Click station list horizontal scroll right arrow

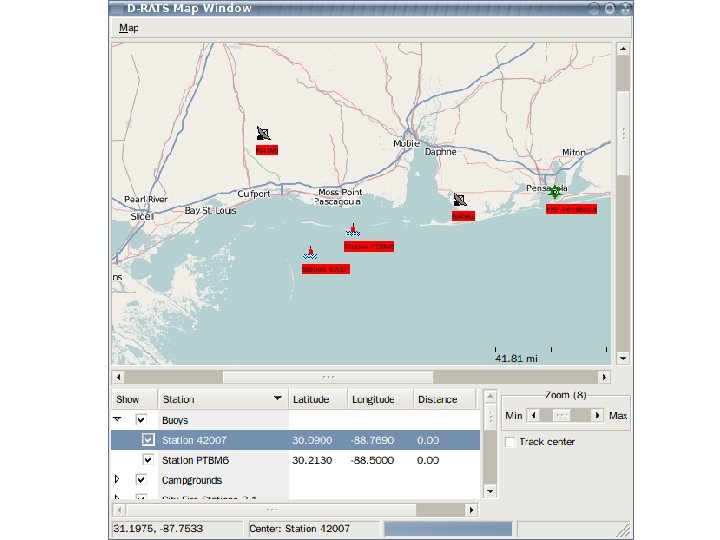(472, 510)
